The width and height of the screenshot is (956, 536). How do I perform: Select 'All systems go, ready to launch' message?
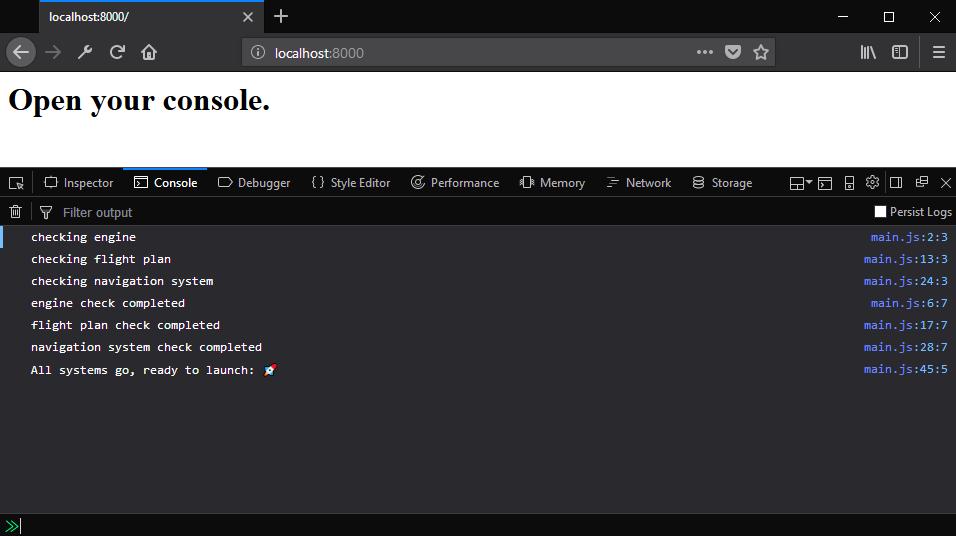coord(154,370)
